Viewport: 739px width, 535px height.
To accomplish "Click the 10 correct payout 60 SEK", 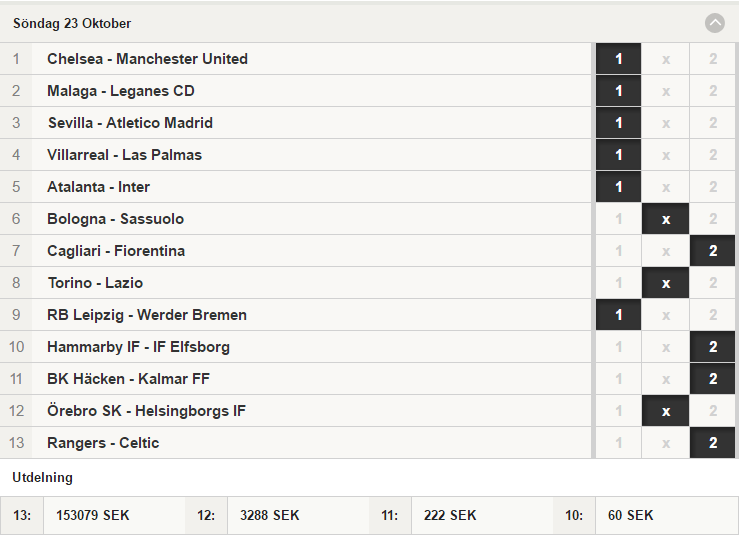I will point(631,515).
